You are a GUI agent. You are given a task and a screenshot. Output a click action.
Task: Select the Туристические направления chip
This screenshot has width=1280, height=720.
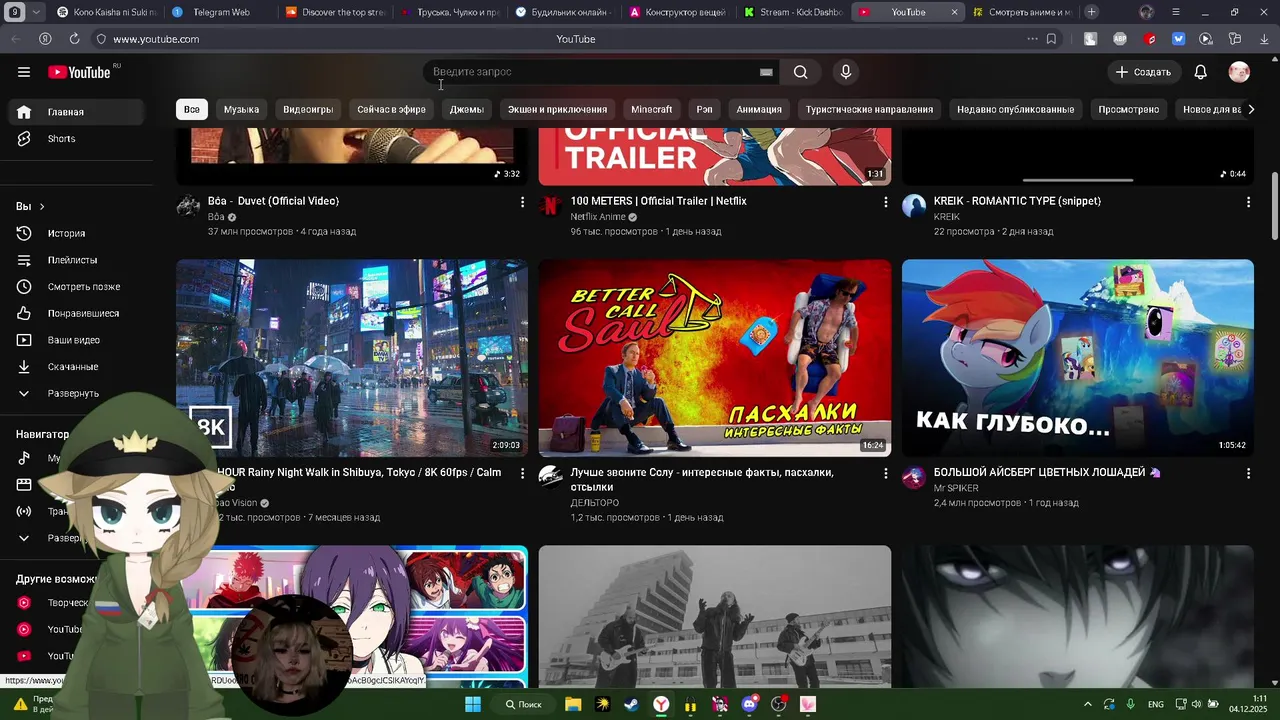tap(869, 109)
